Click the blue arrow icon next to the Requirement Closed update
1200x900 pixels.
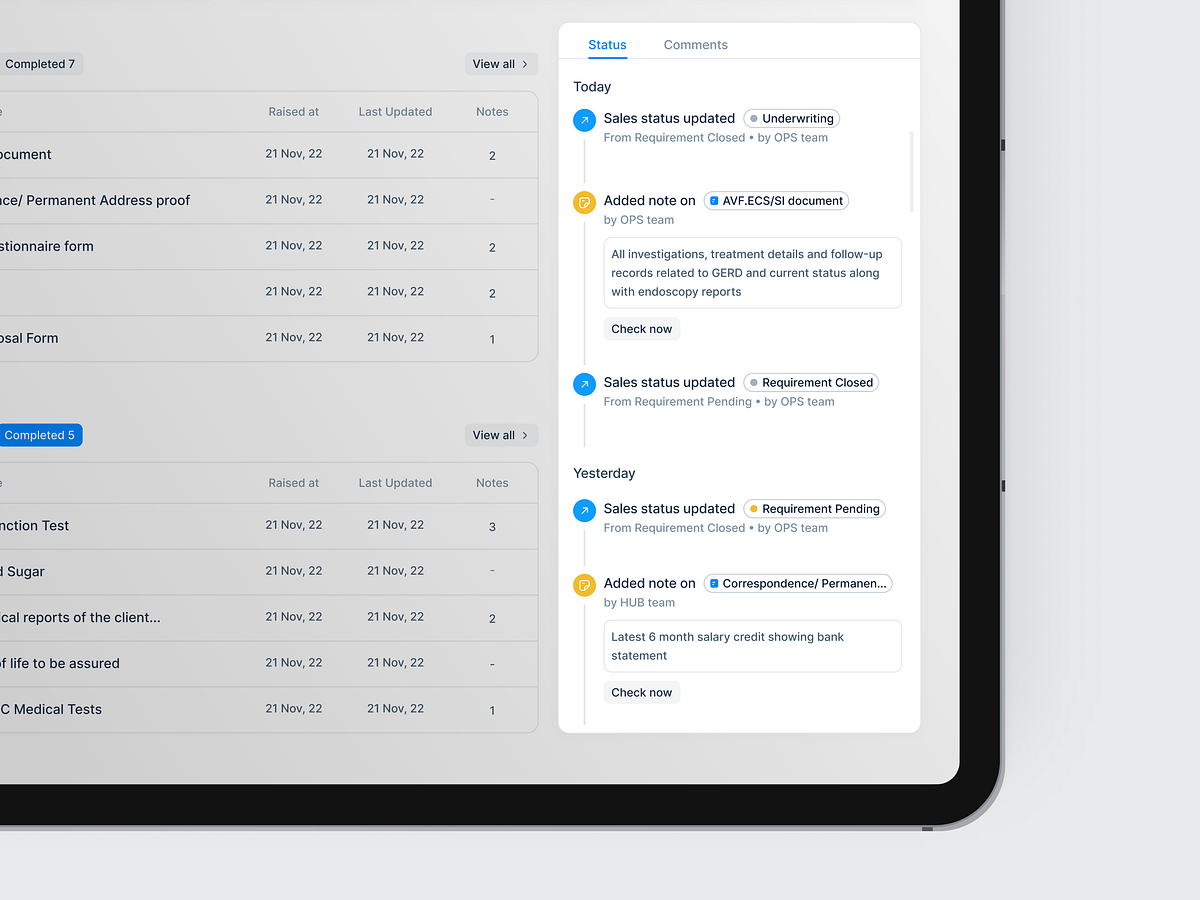(584, 384)
